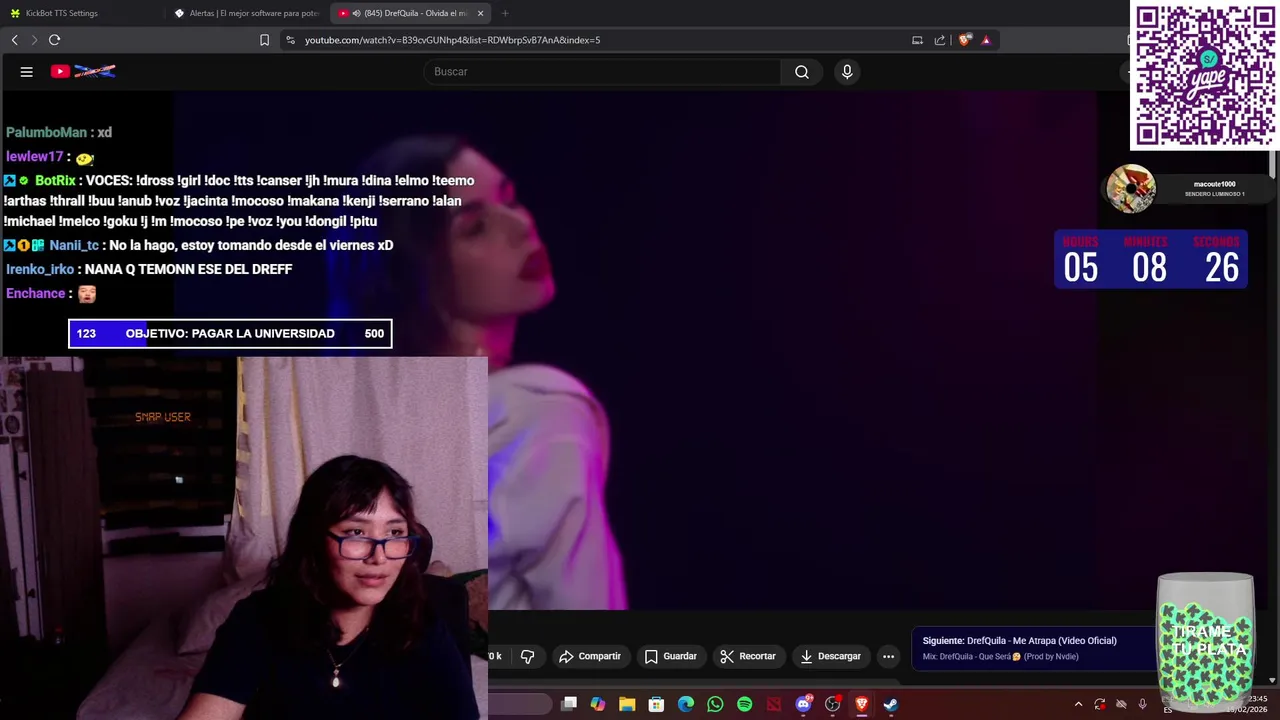This screenshot has width=1280, height=720.
Task: Switch to Brave browser in taskbar
Action: click(861, 704)
